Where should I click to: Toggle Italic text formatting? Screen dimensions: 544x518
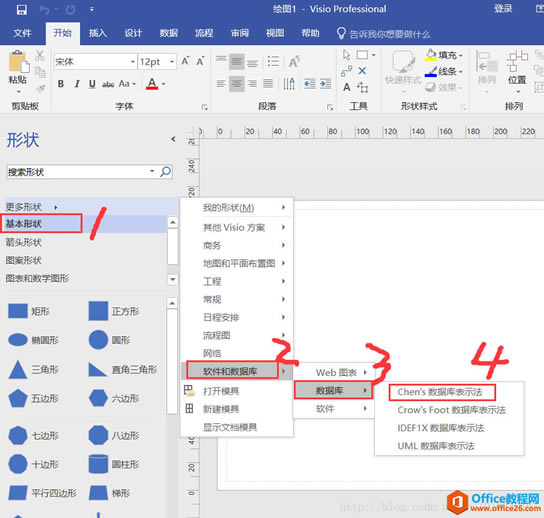point(77,84)
